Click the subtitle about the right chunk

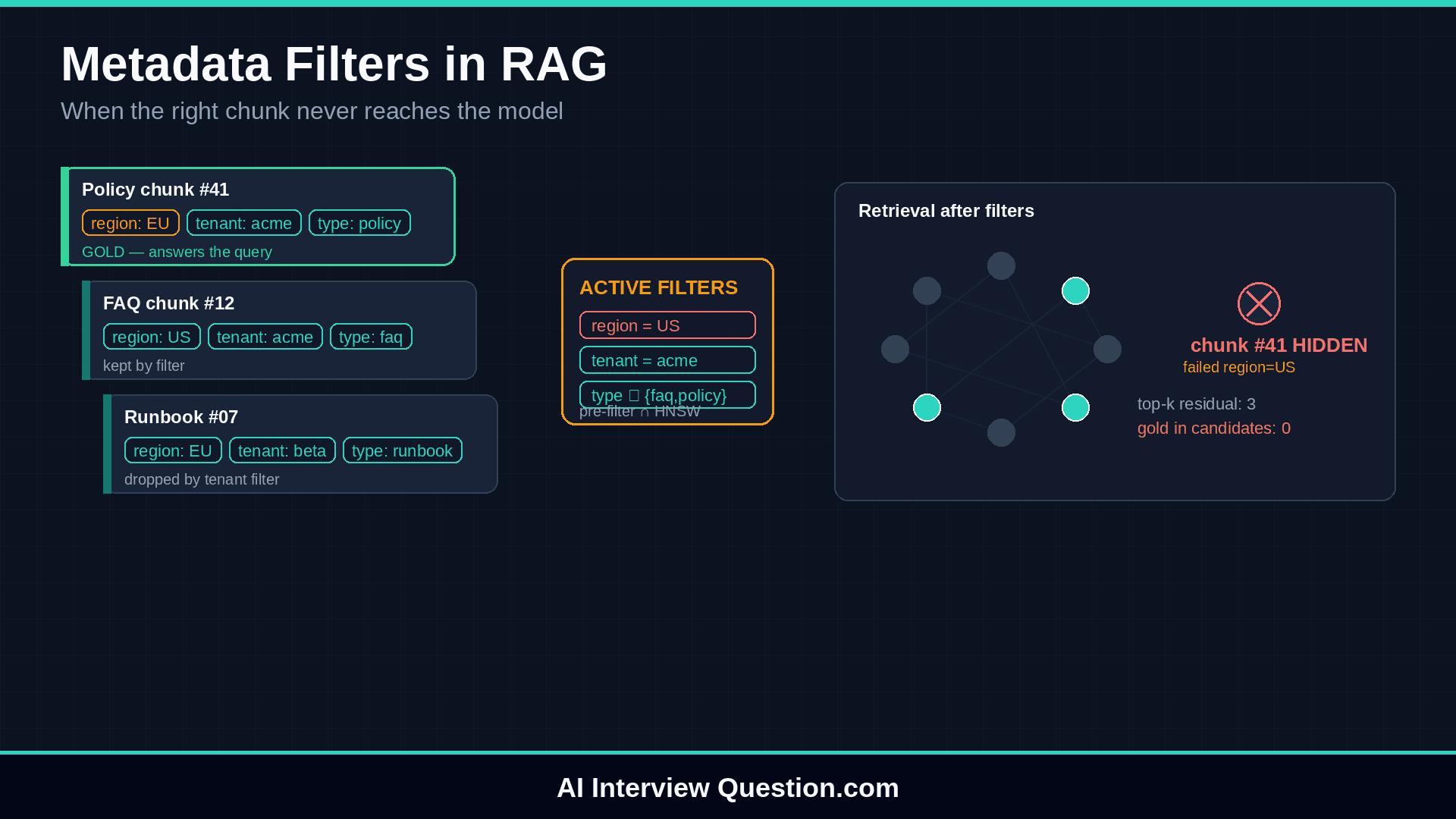(x=312, y=111)
